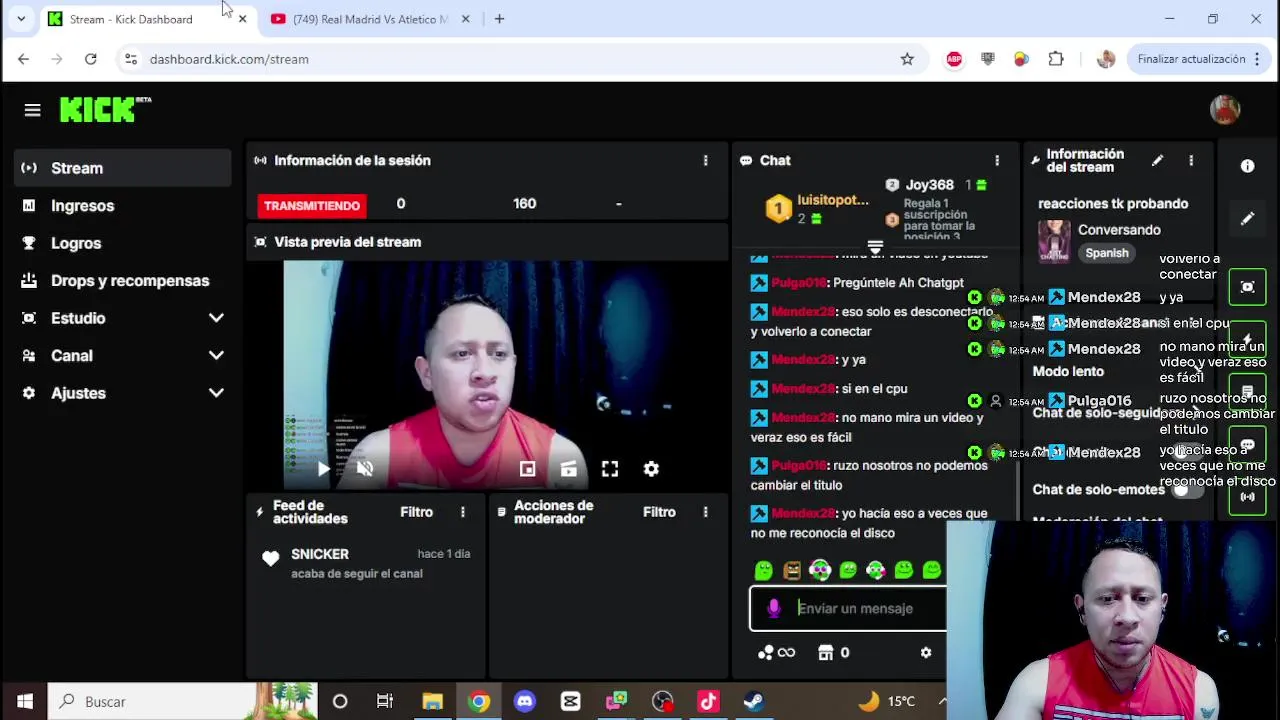
Task: Click the Spanish language tag
Action: click(1107, 253)
